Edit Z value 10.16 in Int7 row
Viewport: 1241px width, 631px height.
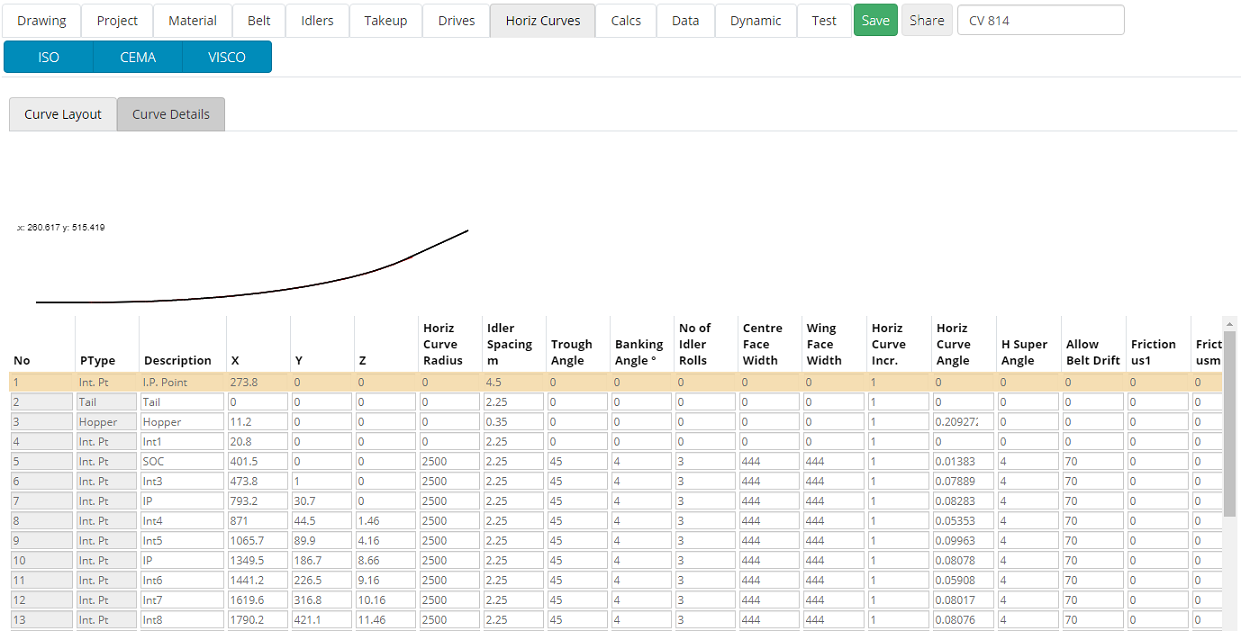[387, 600]
